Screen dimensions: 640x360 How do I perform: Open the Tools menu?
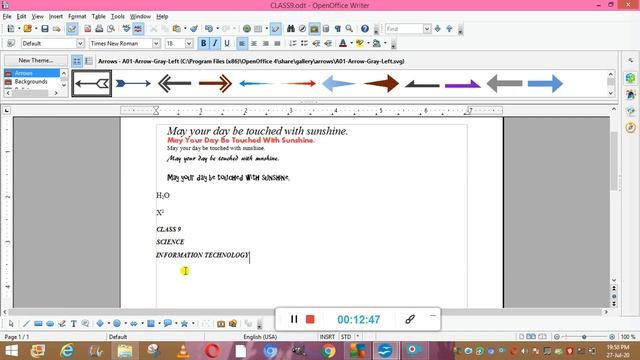coord(118,16)
